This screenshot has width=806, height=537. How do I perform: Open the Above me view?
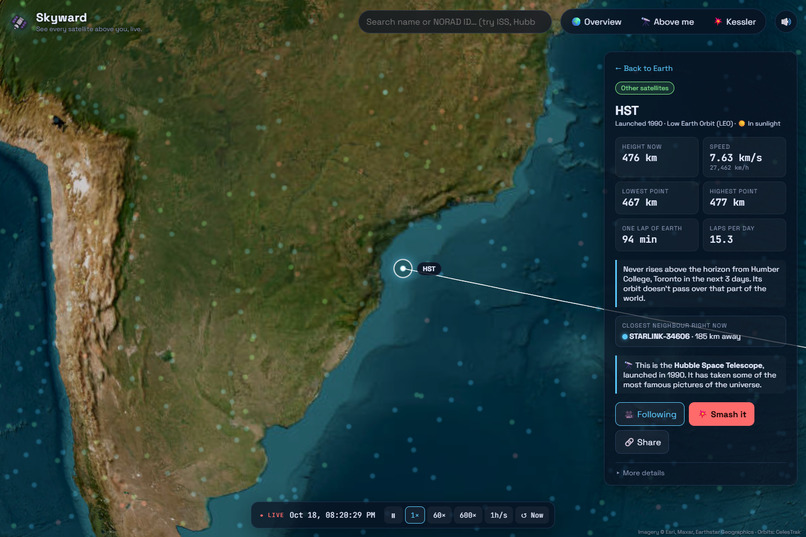[667, 22]
